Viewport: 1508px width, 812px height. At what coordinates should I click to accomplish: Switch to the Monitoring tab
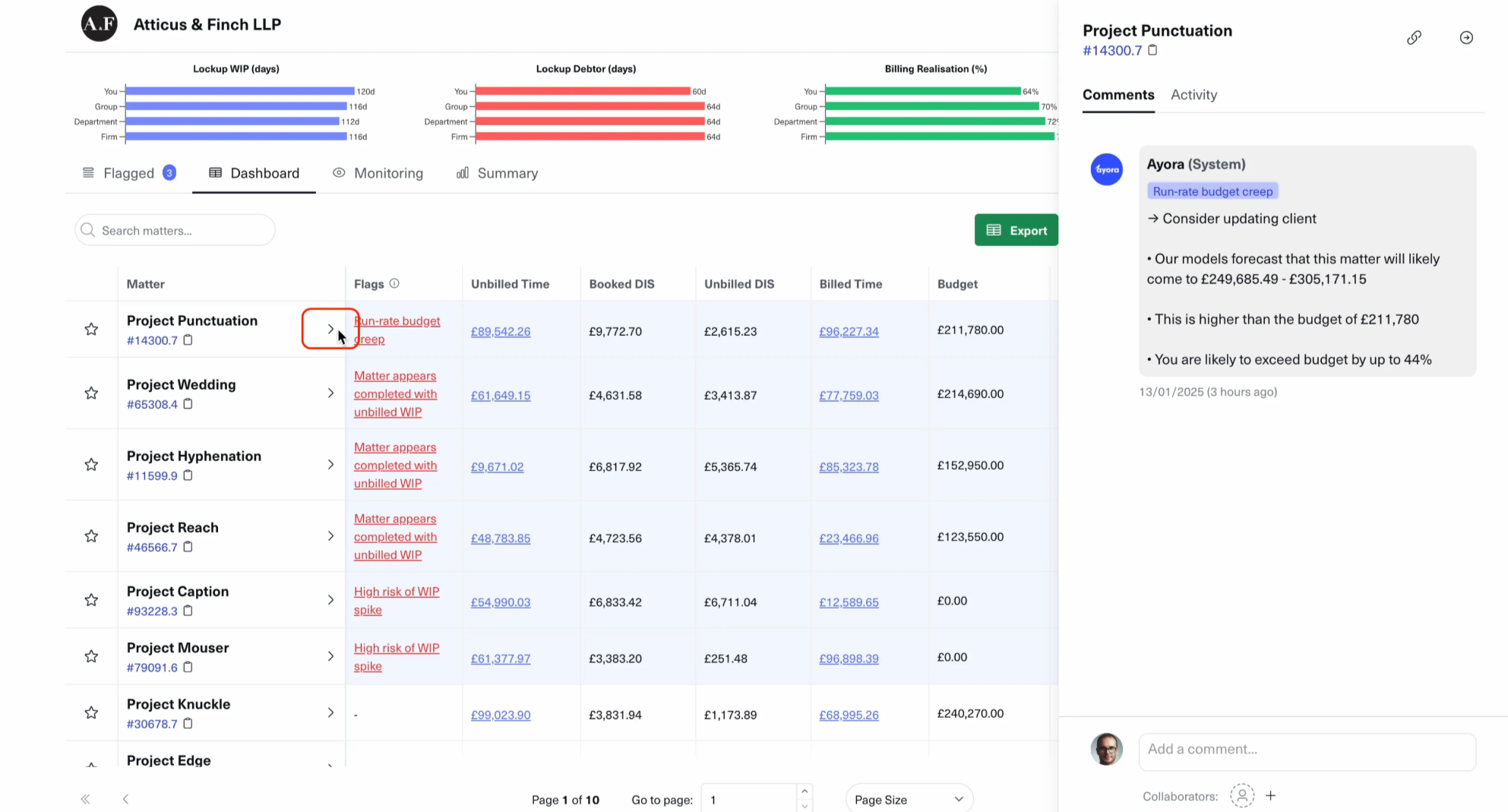[x=378, y=173]
